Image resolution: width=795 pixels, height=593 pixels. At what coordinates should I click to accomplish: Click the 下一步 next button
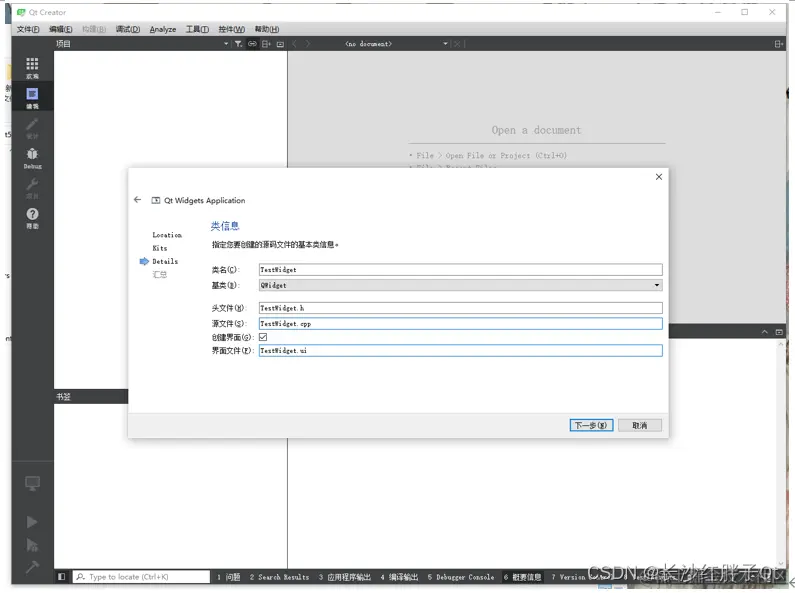pyautogui.click(x=591, y=425)
